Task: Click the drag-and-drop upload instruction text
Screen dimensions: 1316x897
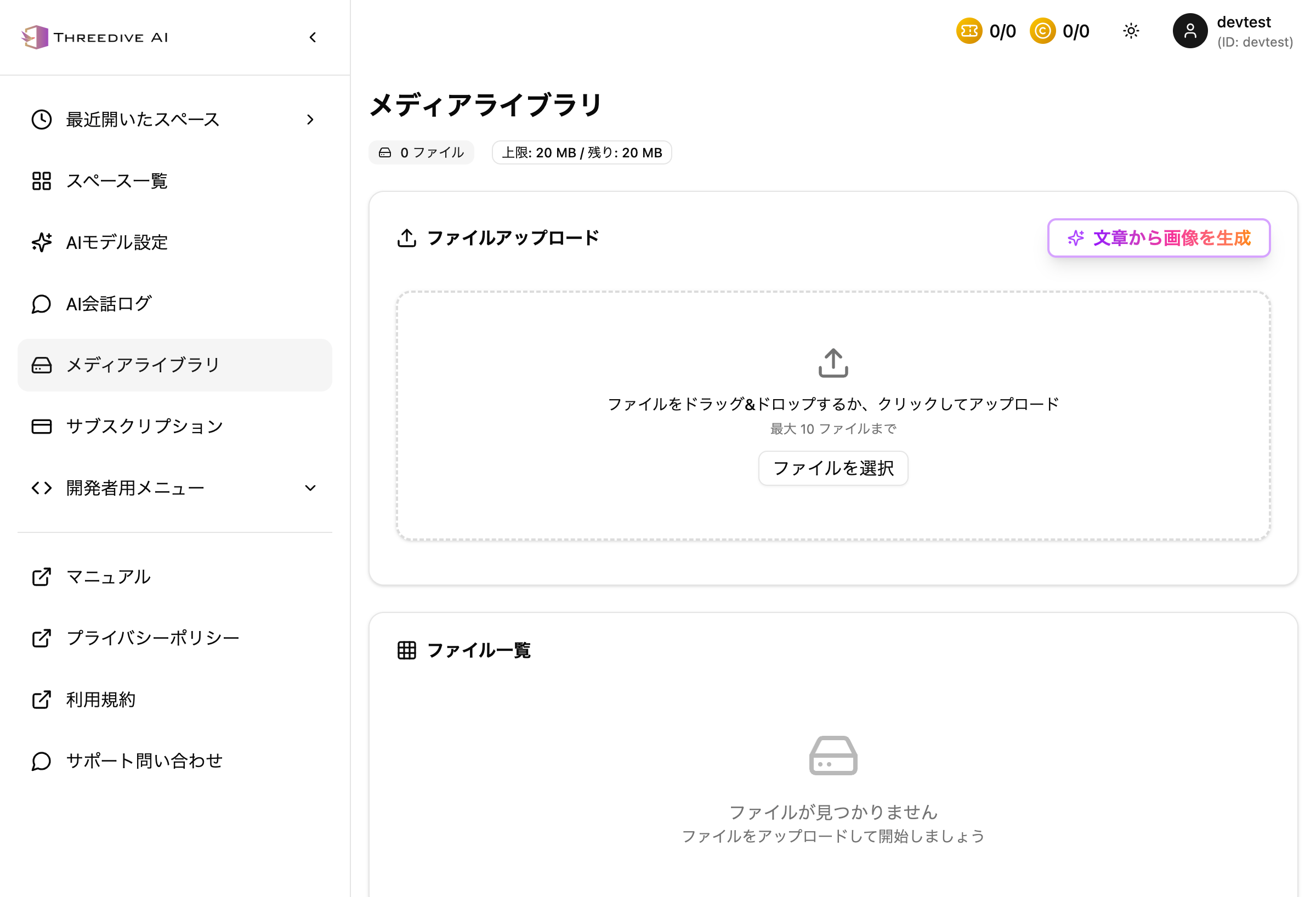Action: (x=833, y=404)
